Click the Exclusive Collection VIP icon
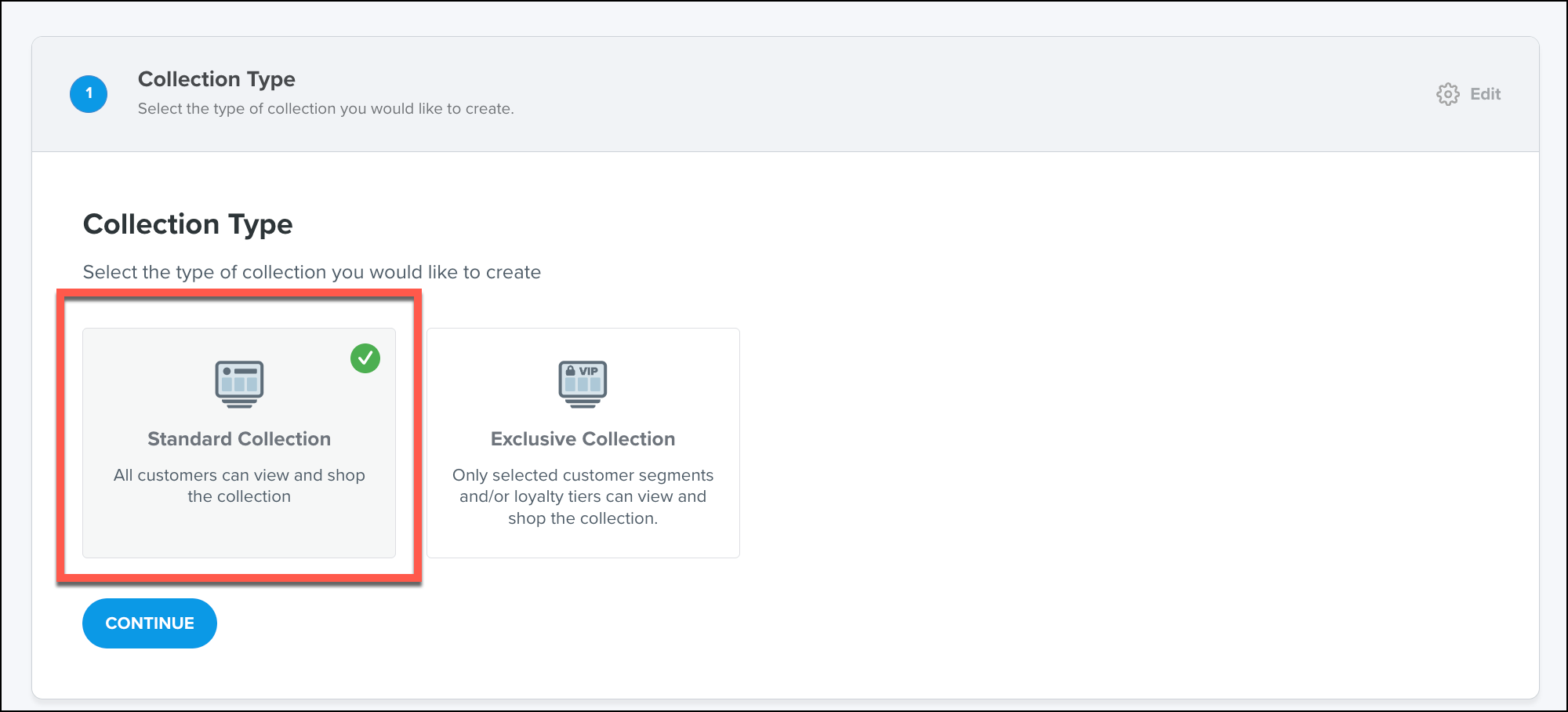This screenshot has width=1568, height=712. click(583, 384)
